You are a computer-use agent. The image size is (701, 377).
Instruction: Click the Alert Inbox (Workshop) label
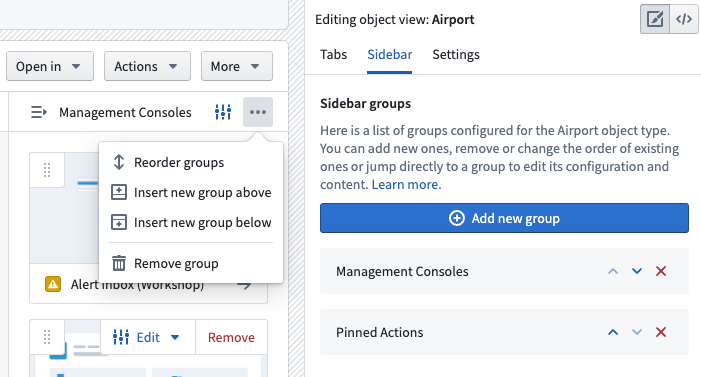tap(137, 284)
